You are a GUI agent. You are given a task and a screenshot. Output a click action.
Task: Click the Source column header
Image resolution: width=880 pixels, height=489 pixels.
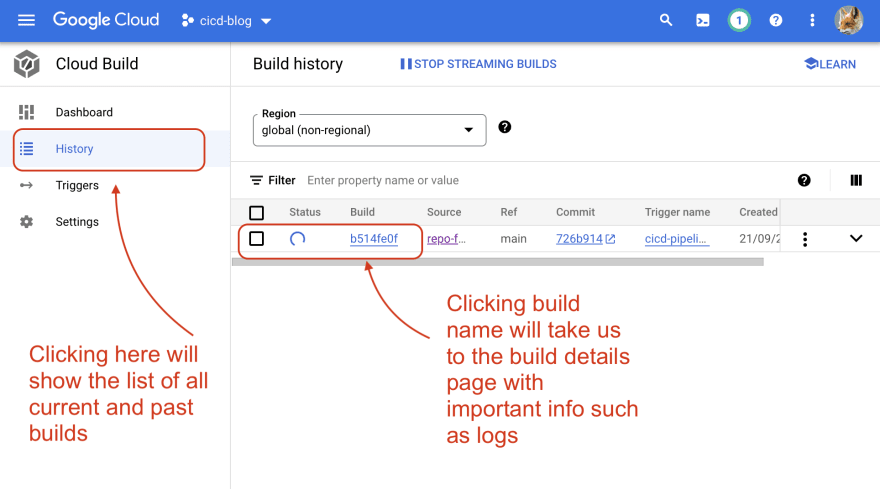click(444, 212)
